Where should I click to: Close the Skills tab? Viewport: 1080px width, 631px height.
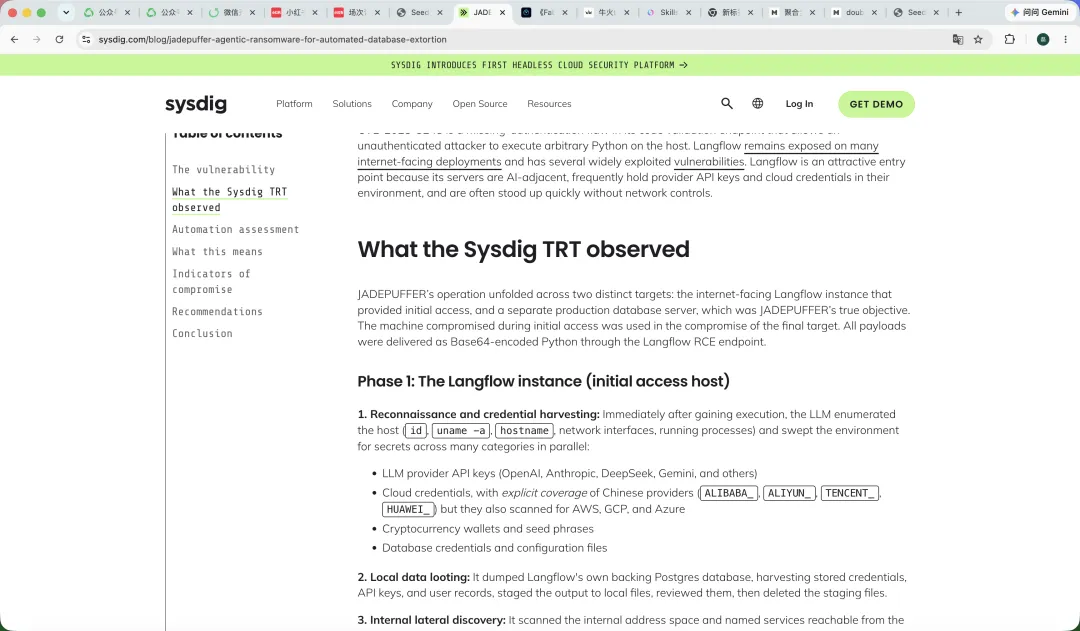pyautogui.click(x=688, y=12)
